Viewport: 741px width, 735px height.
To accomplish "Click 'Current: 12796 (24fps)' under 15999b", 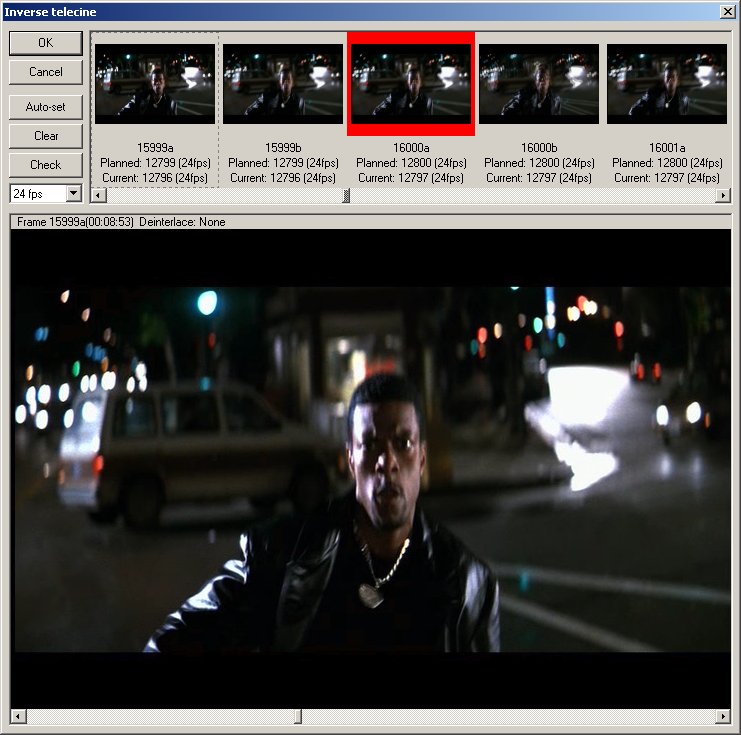I will coord(283,178).
